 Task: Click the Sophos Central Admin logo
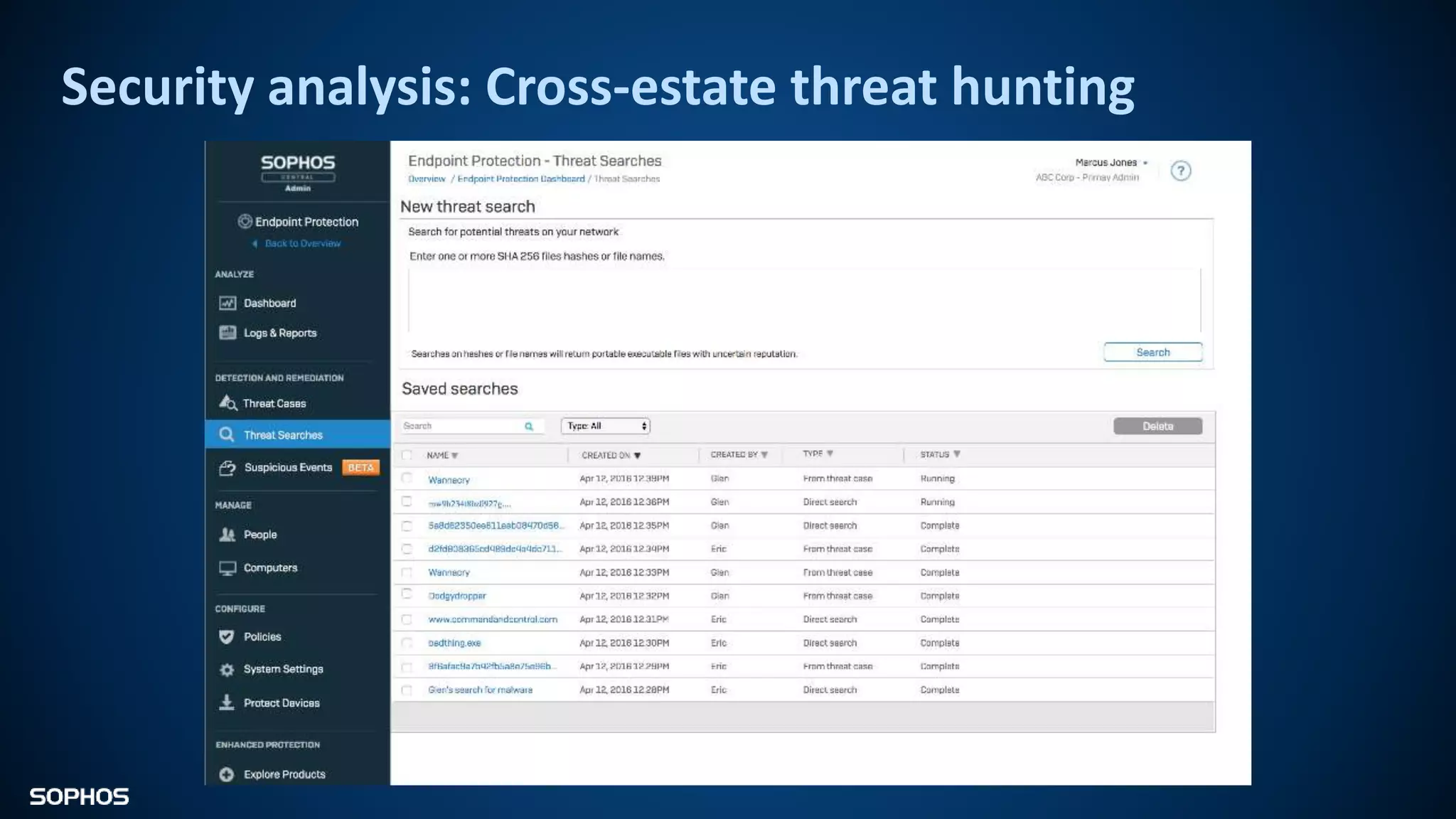298,173
